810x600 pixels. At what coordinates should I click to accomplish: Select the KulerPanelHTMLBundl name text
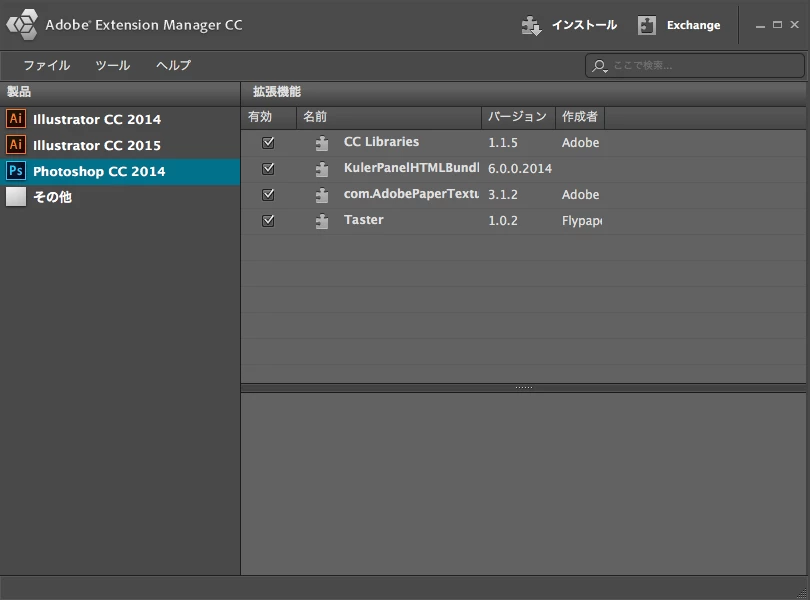(412, 167)
